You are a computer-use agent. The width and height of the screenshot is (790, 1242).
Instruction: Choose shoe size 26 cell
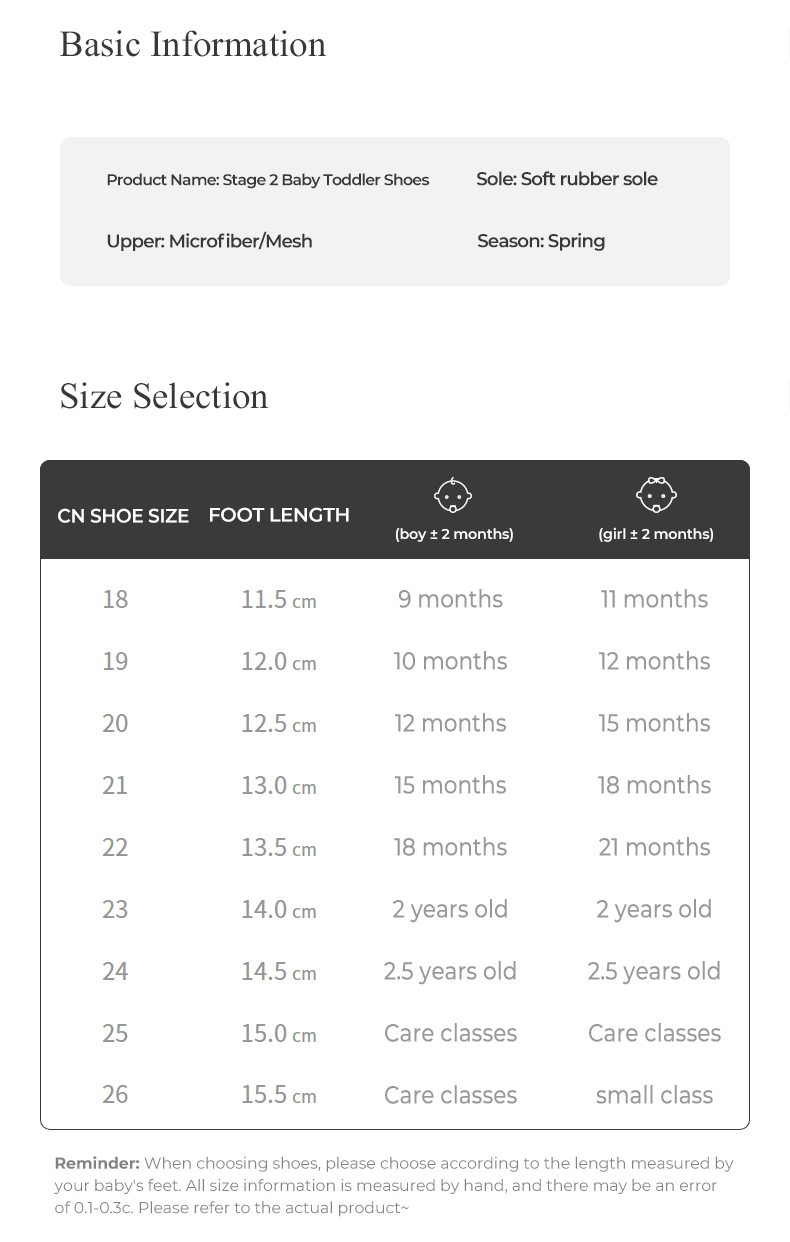115,1095
